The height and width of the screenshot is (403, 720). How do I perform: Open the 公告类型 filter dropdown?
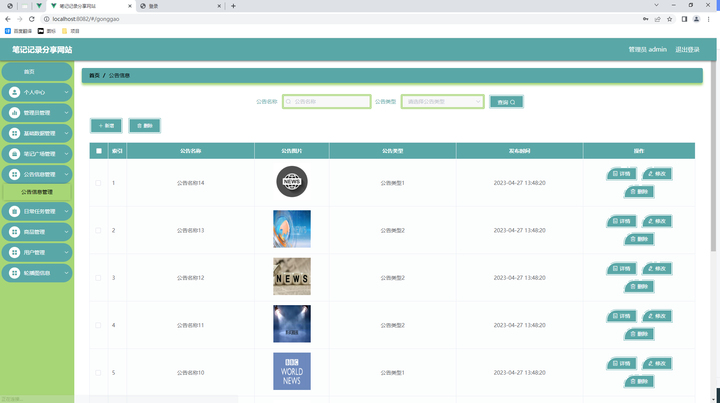443,101
